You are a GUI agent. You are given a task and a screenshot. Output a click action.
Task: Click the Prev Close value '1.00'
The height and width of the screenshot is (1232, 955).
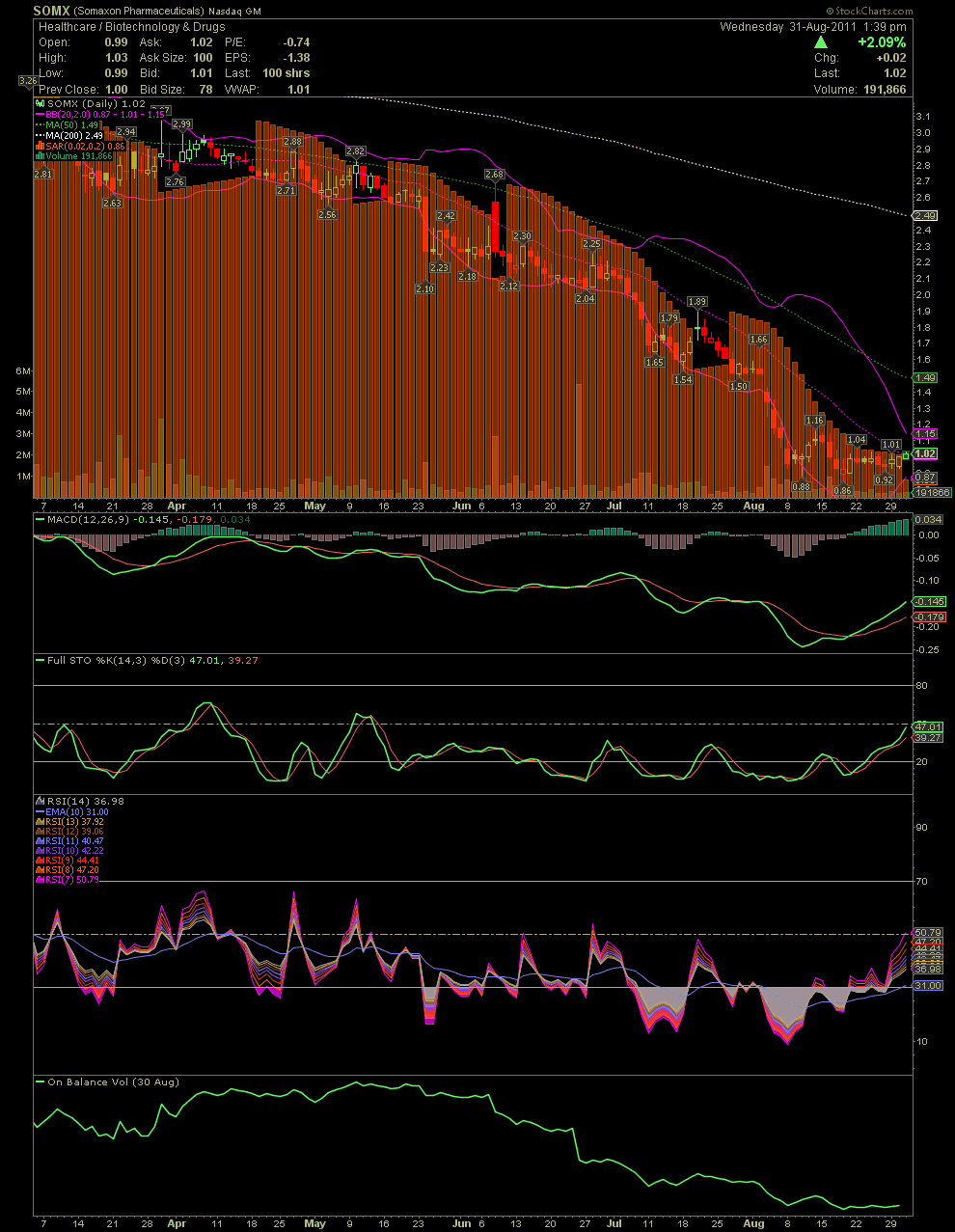(116, 89)
